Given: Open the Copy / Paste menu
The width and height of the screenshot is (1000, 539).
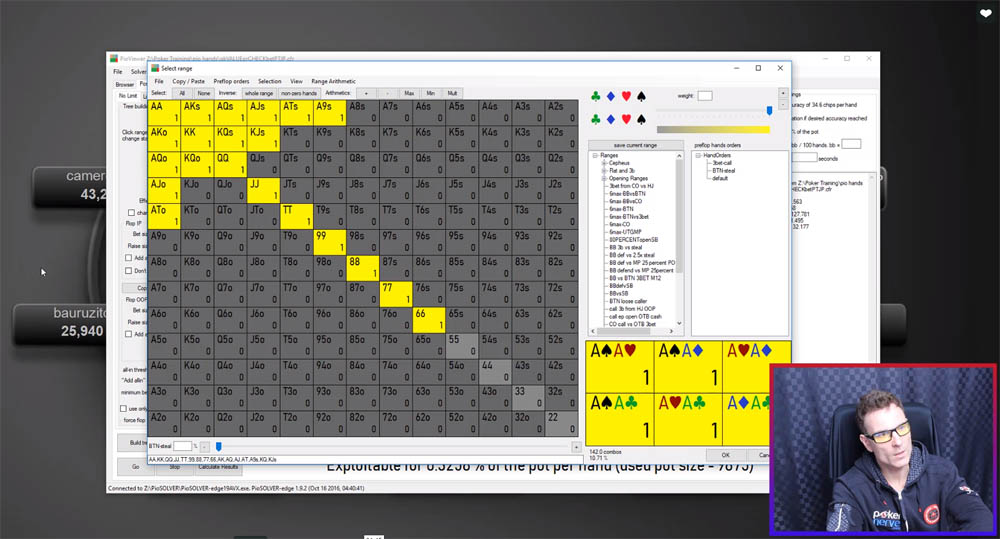Looking at the screenshot, I should (188, 81).
